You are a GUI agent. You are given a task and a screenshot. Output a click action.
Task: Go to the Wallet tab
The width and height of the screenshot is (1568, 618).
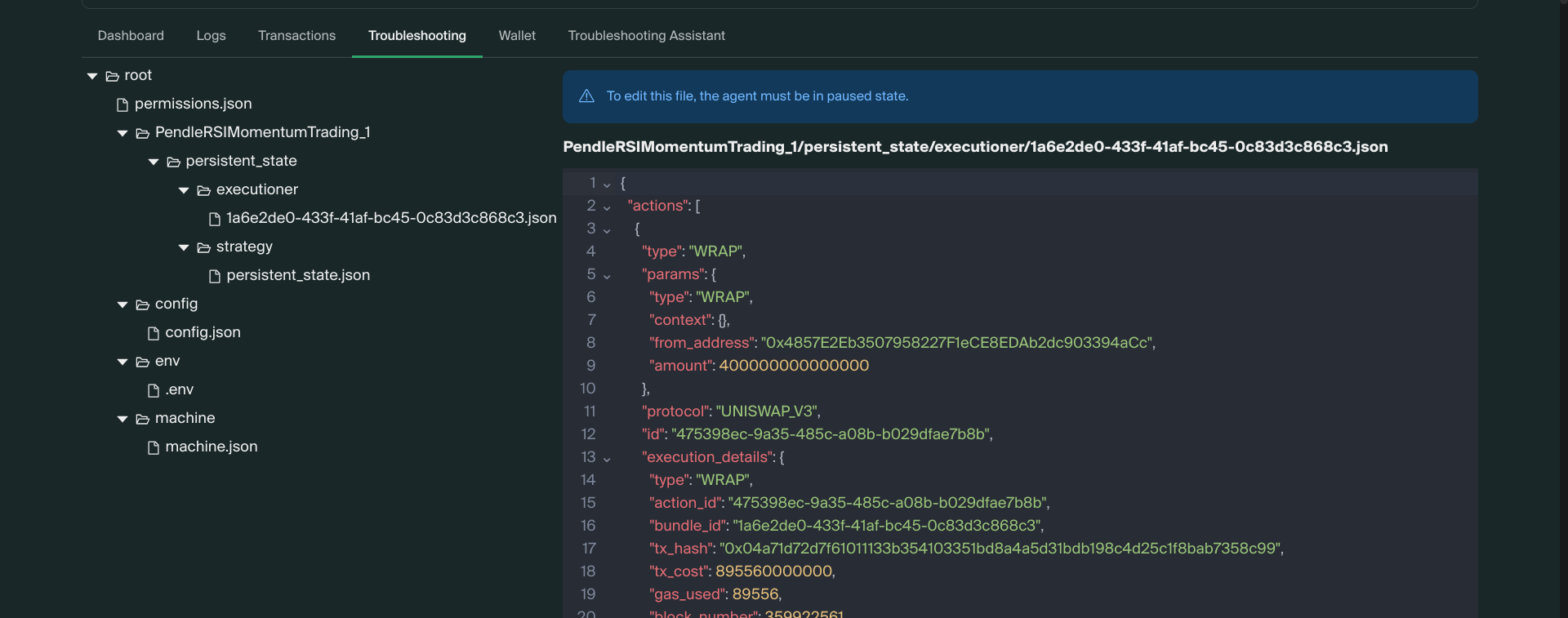517,36
